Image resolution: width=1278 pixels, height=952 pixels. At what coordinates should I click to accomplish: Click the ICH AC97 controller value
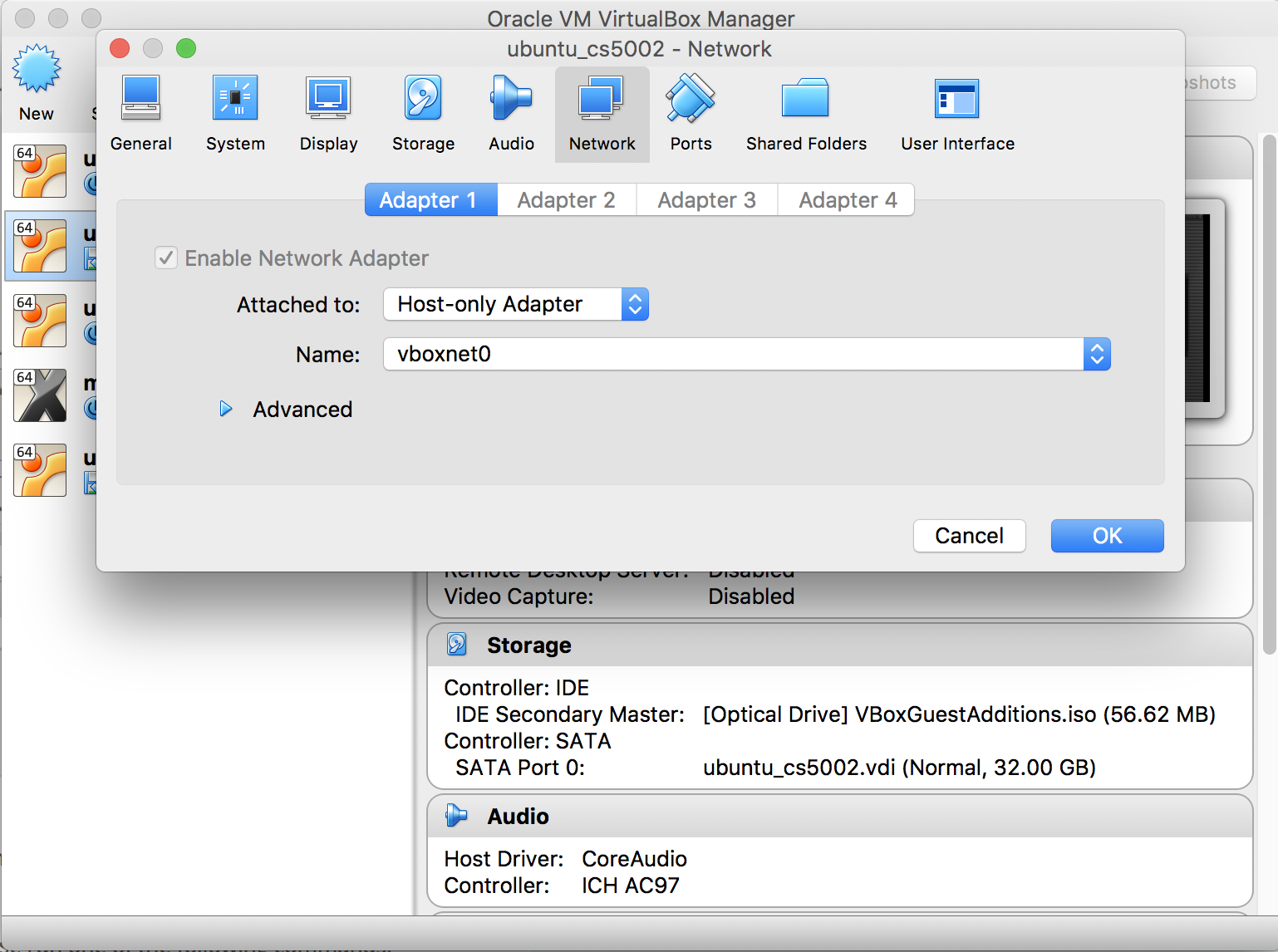630,886
